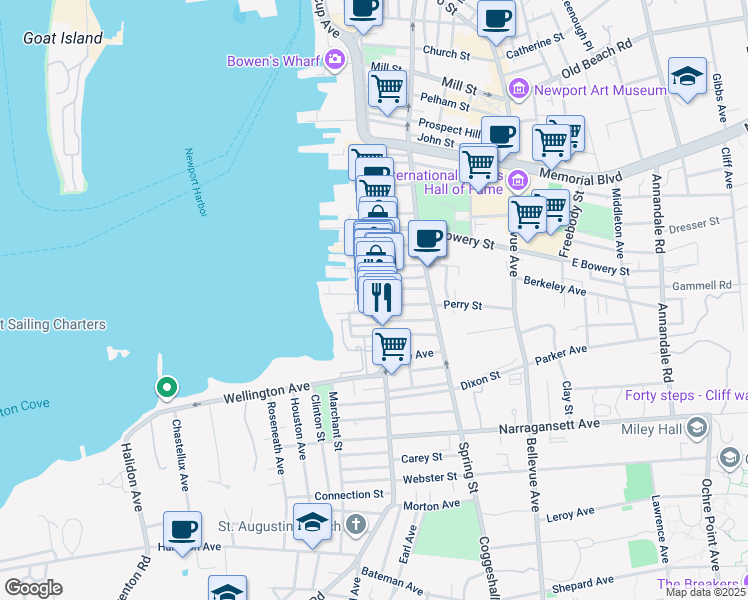
Task: Open the coffee marker near Catherine St
Action: pyautogui.click(x=495, y=18)
